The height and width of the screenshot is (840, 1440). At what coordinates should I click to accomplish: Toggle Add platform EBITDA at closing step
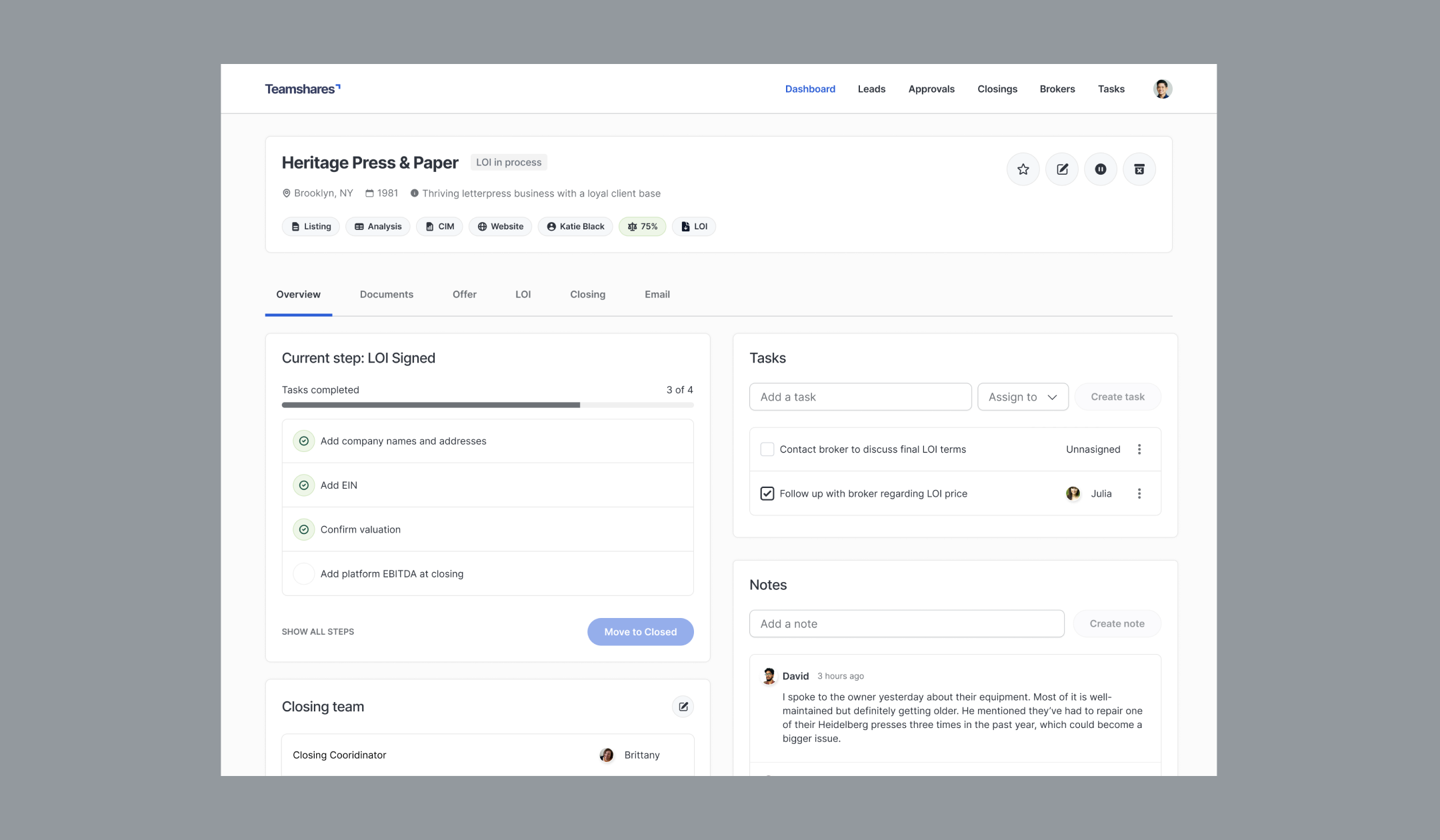pos(304,574)
